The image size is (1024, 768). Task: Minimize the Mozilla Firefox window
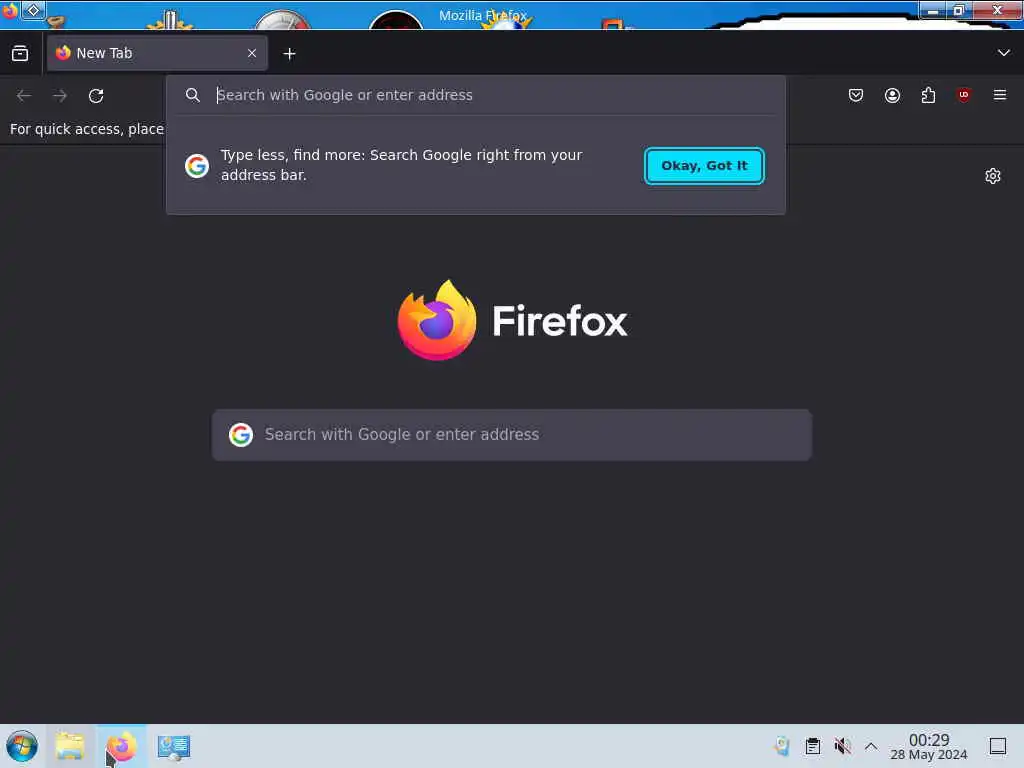point(933,10)
